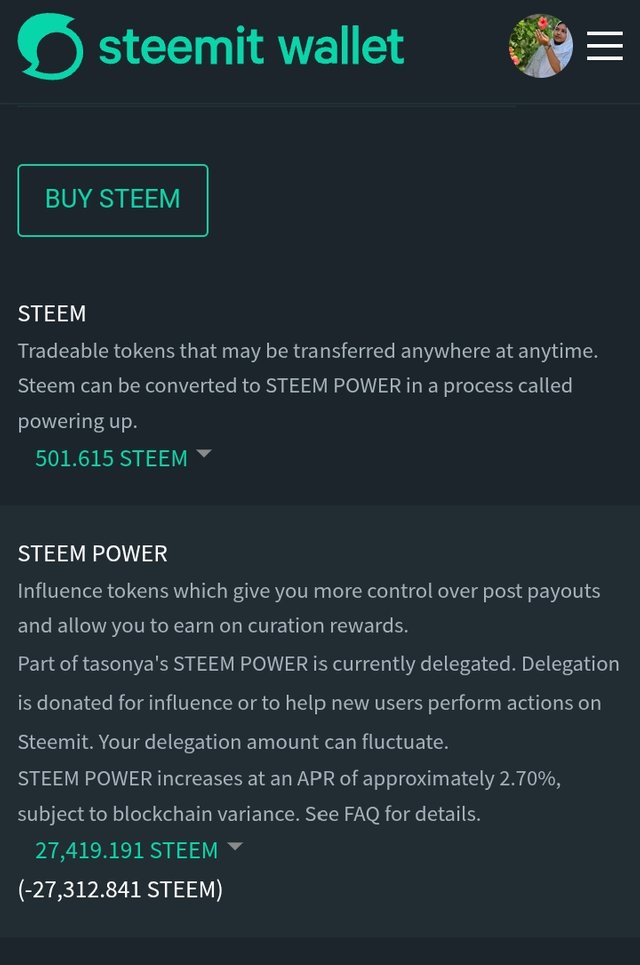Screen dimensions: 640x965
Task: Click "Tradeable tokens" description line
Action: click(x=308, y=351)
